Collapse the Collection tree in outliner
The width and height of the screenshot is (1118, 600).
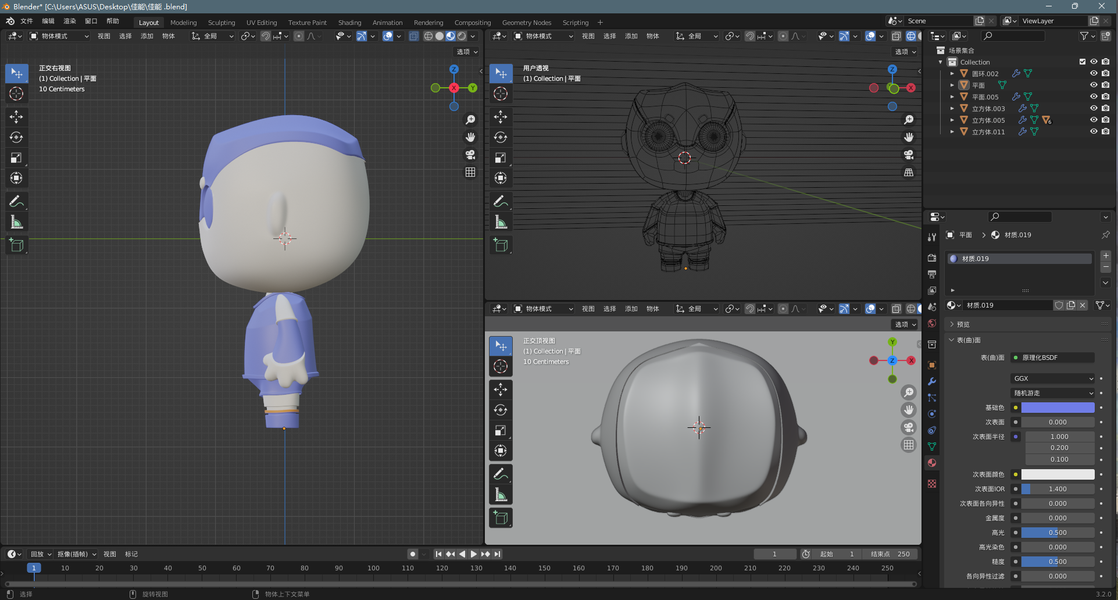pos(940,62)
